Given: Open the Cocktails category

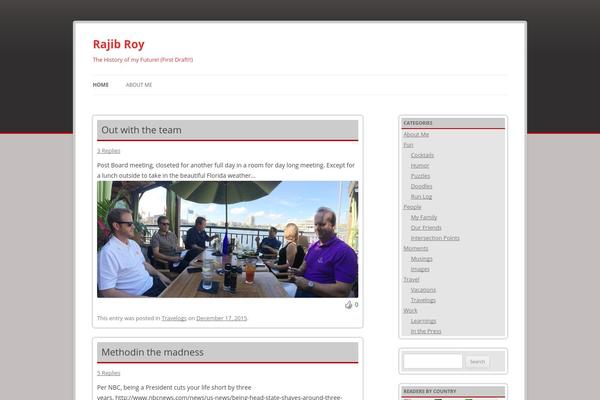Looking at the screenshot, I should [x=422, y=155].
